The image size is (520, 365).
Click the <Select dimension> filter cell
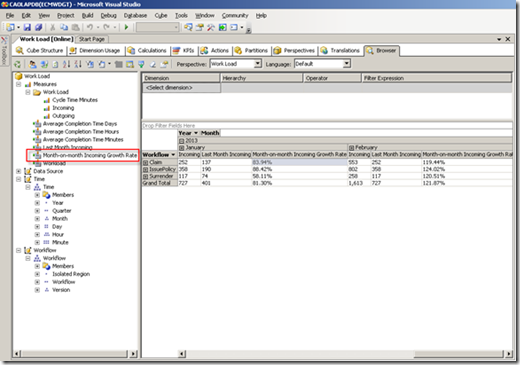pos(181,88)
